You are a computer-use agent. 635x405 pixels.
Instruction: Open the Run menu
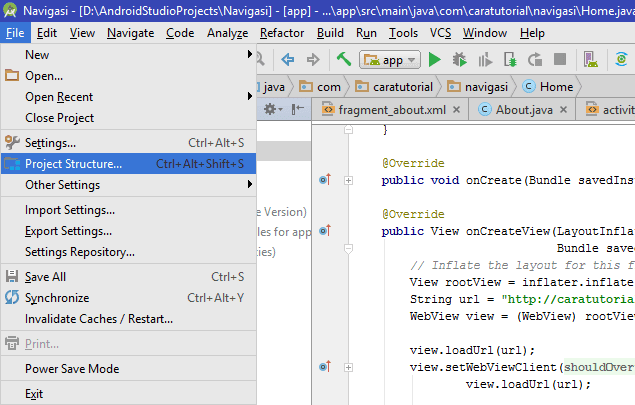click(366, 33)
